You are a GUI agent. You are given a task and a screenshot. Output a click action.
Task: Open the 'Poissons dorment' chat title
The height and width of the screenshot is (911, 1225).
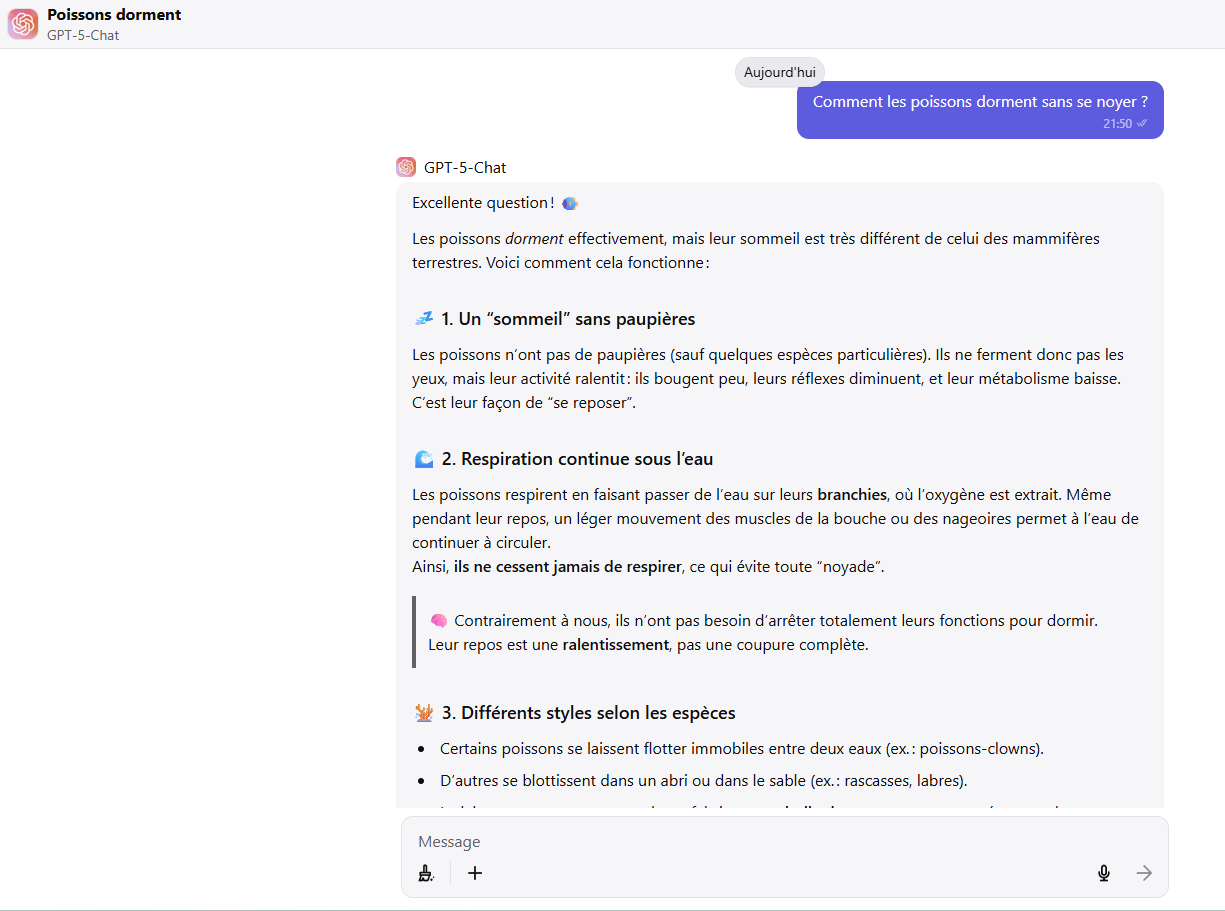click(114, 15)
